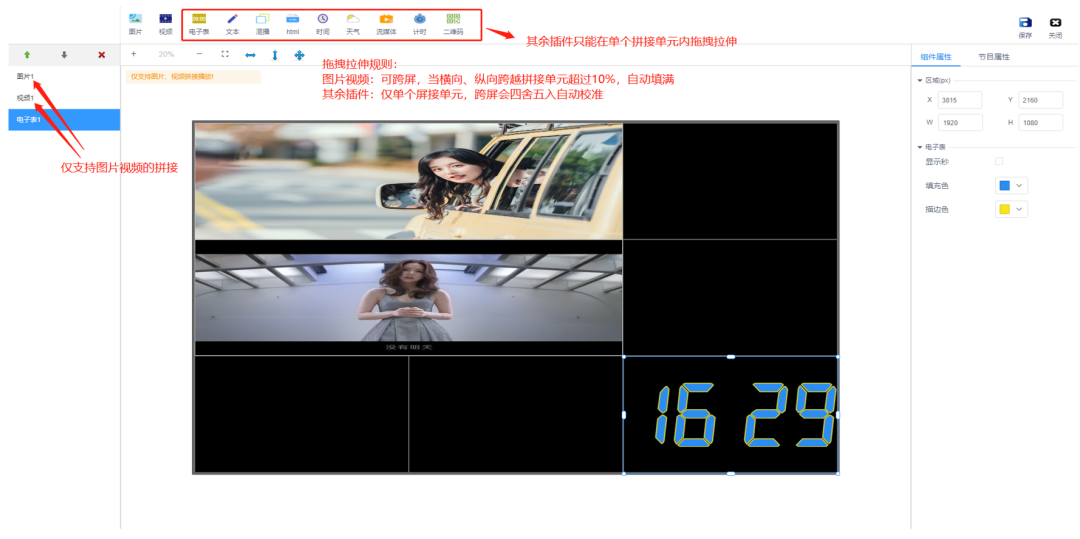This screenshot has width=1080, height=539.
Task: Add a video (视频) component
Action: pos(165,24)
